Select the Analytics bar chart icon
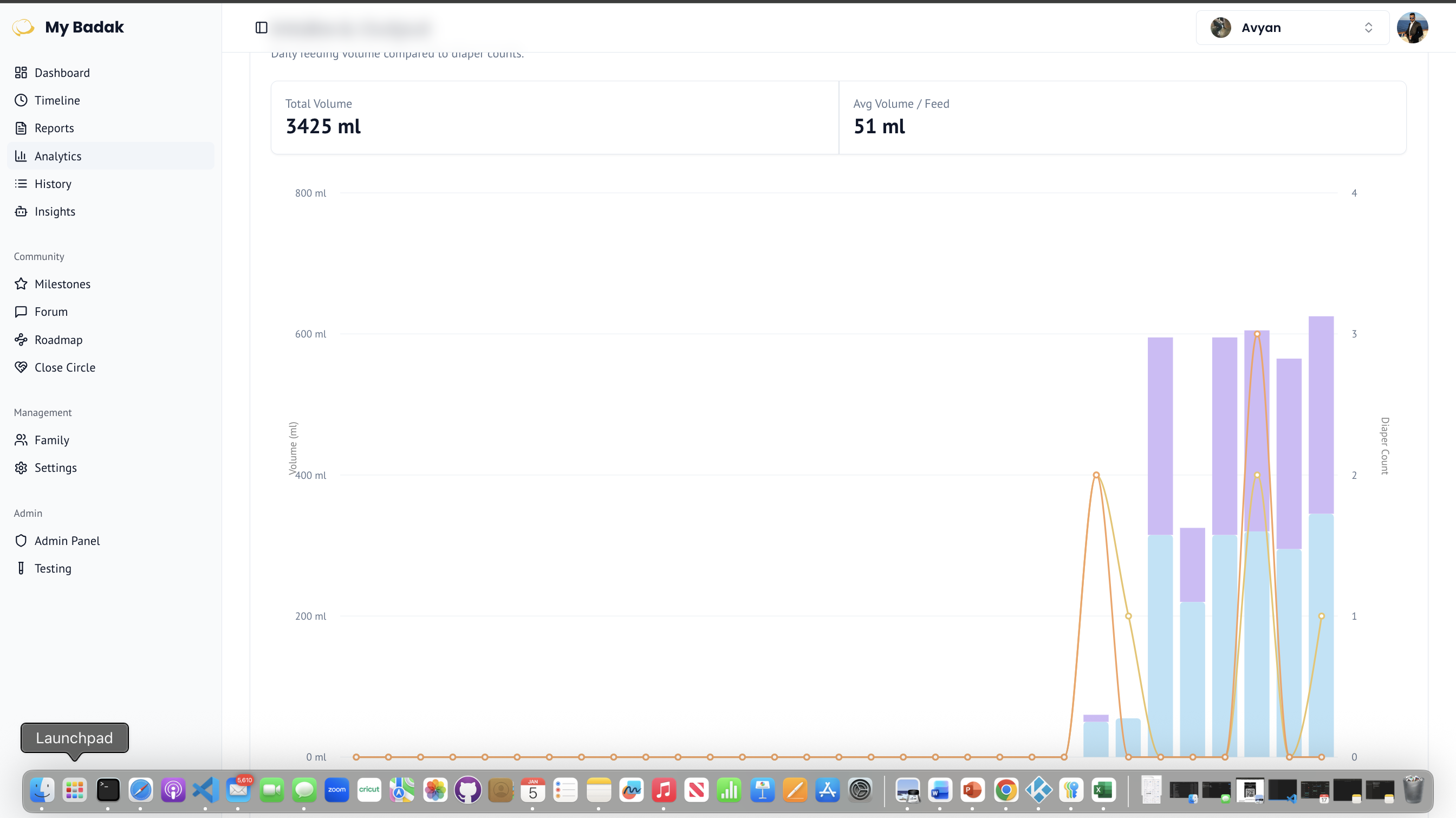The width and height of the screenshot is (1456, 818). click(x=21, y=155)
